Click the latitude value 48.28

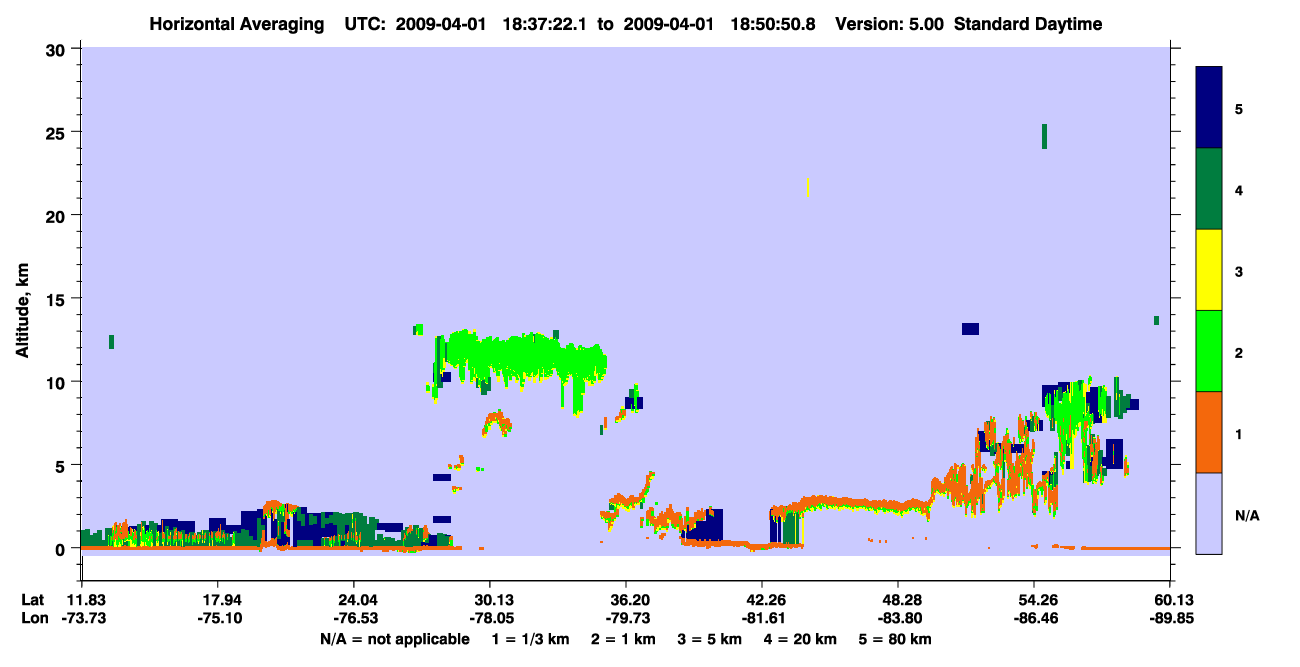898,600
